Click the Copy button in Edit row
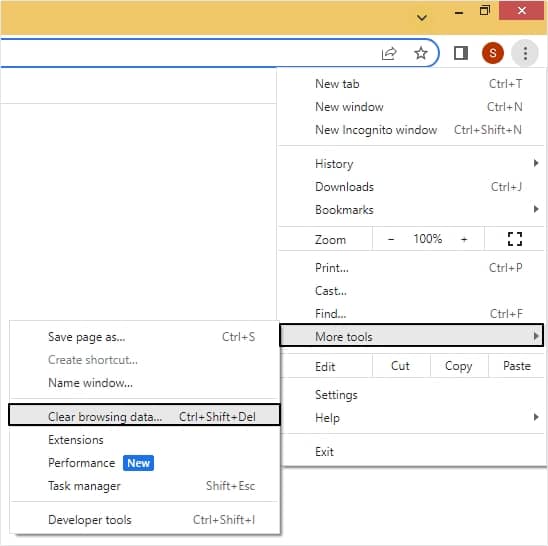548x546 pixels. [459, 366]
